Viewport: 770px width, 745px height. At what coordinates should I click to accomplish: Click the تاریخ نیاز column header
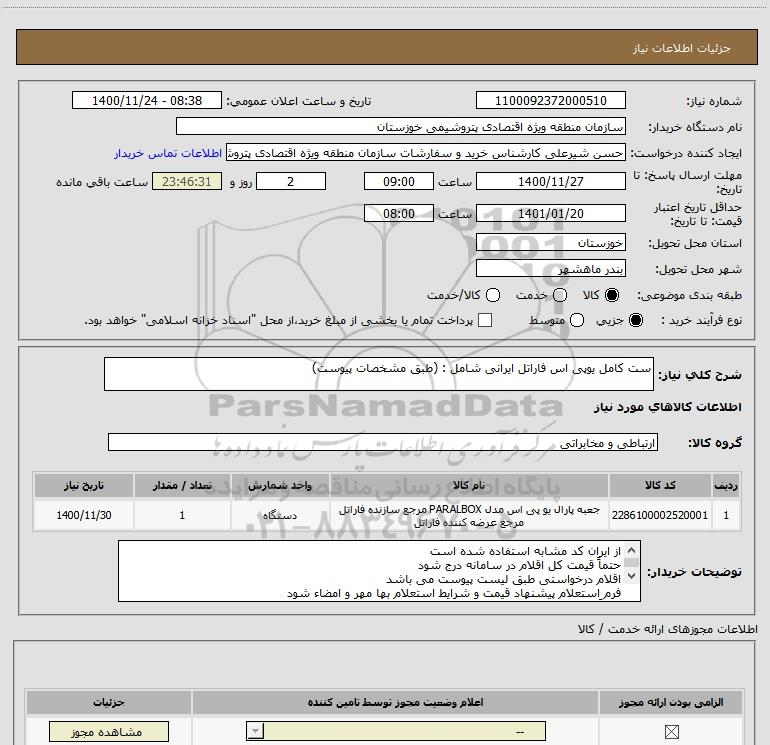coord(83,485)
